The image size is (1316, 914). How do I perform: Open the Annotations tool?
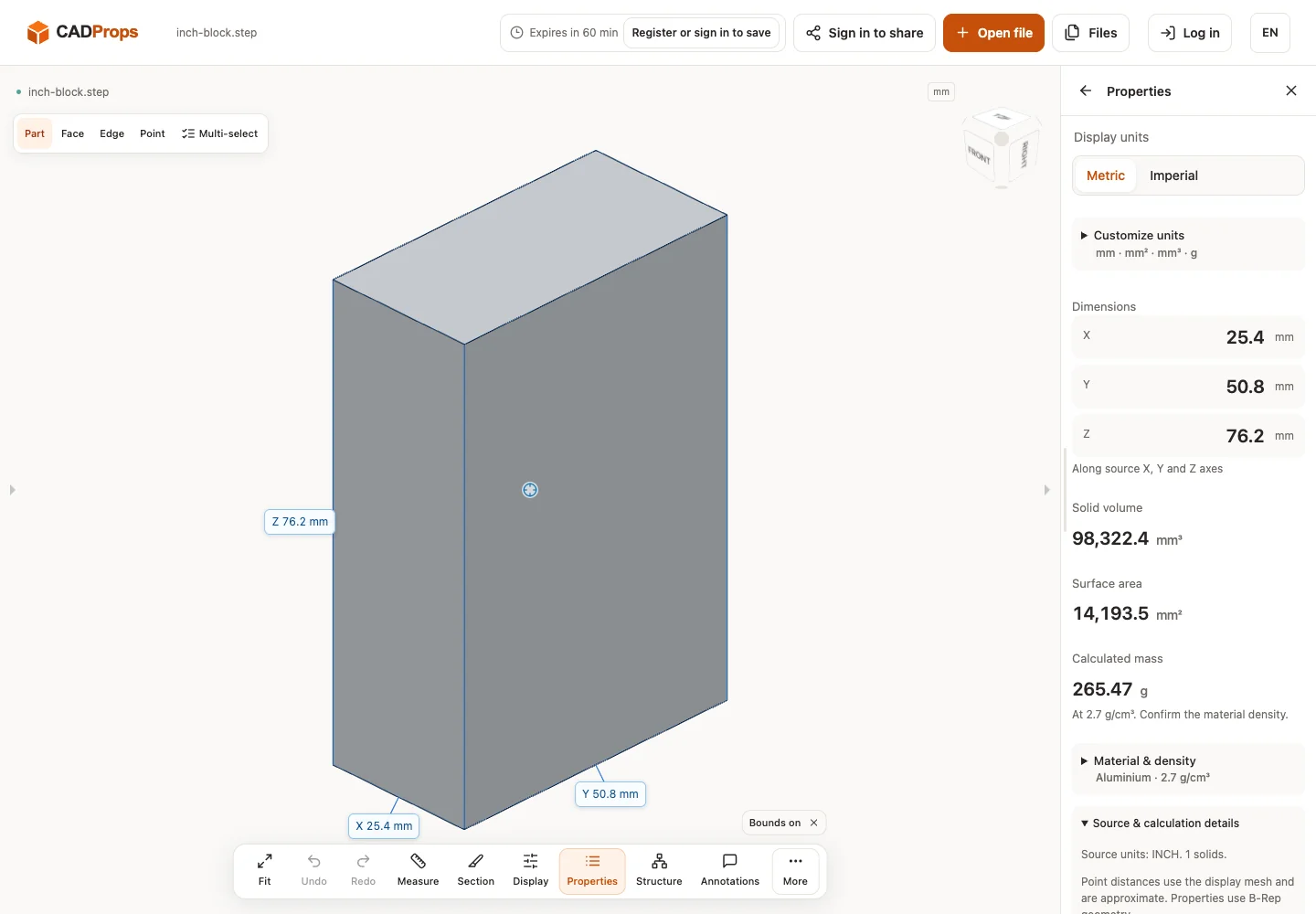(x=729, y=870)
